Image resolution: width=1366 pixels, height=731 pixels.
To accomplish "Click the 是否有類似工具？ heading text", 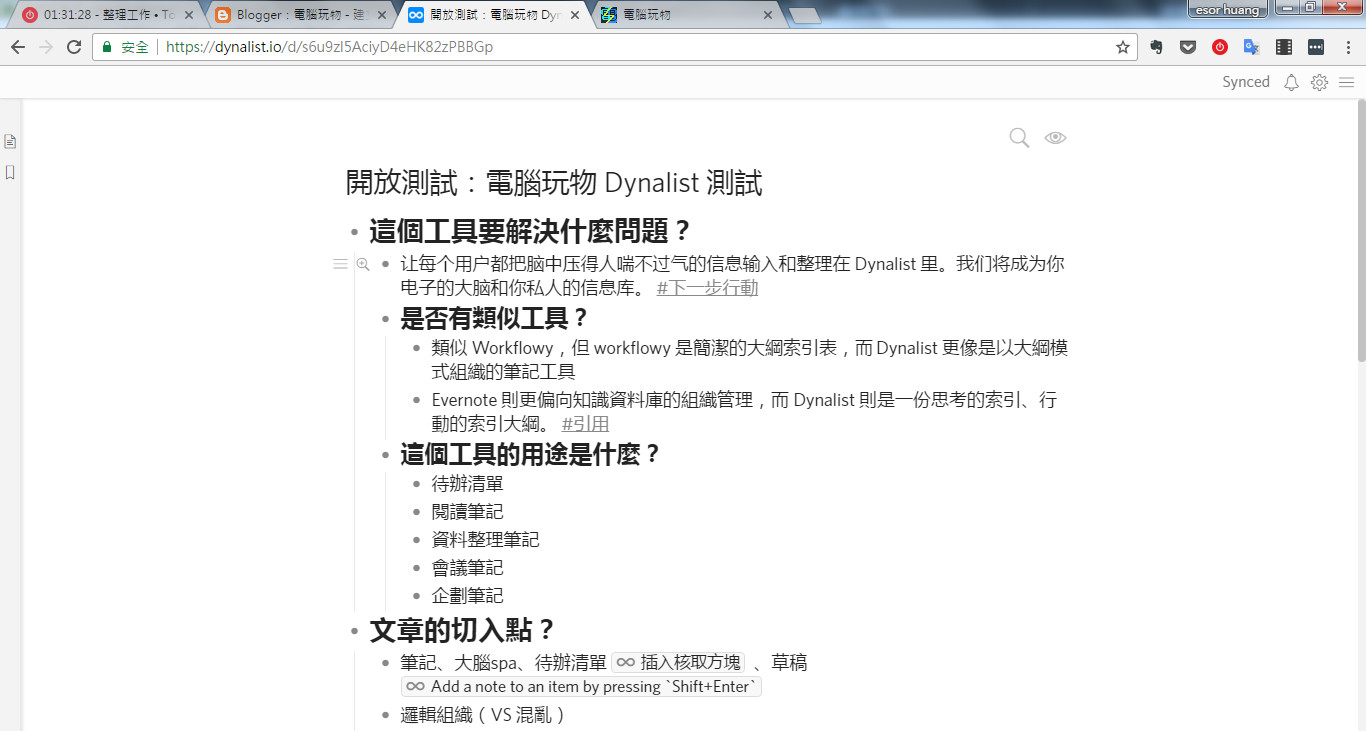I will pos(495,320).
